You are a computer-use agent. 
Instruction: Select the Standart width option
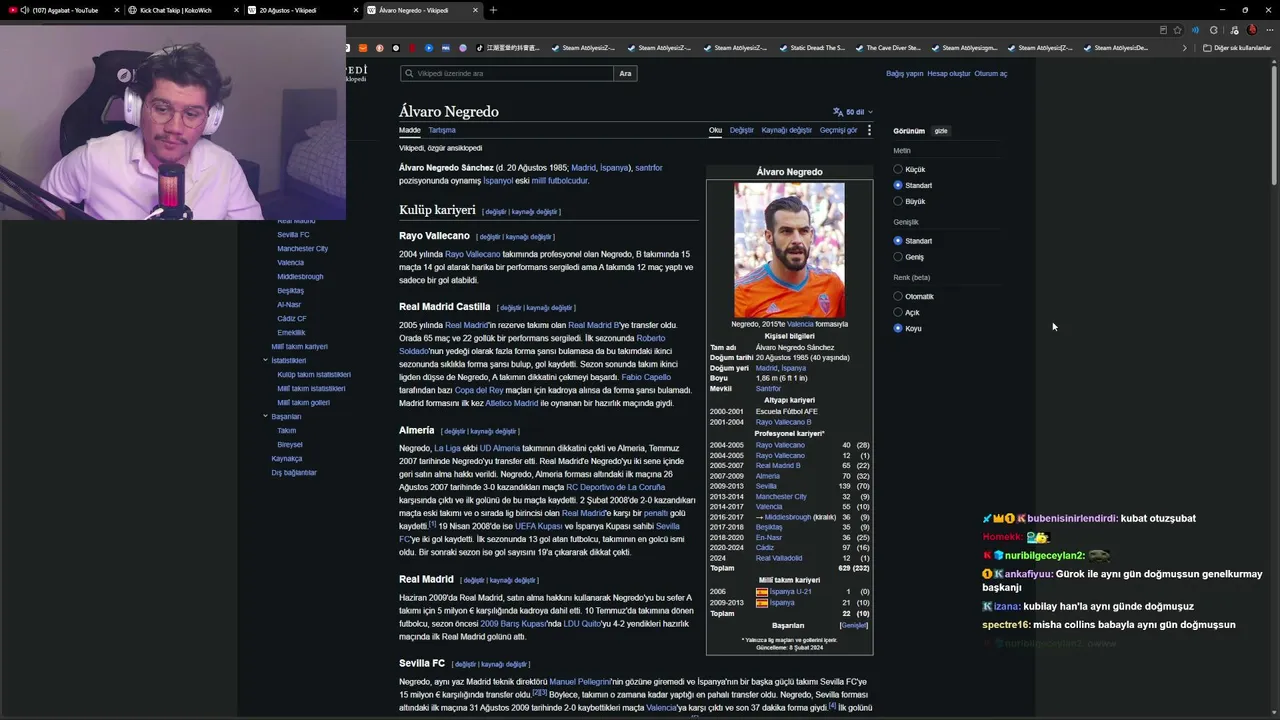898,241
